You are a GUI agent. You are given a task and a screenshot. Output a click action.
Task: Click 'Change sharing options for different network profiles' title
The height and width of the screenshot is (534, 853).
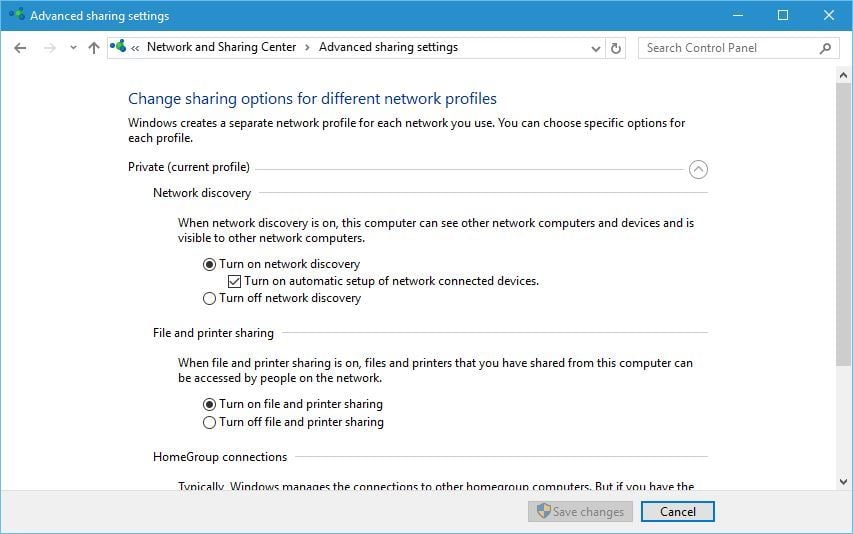(x=312, y=98)
